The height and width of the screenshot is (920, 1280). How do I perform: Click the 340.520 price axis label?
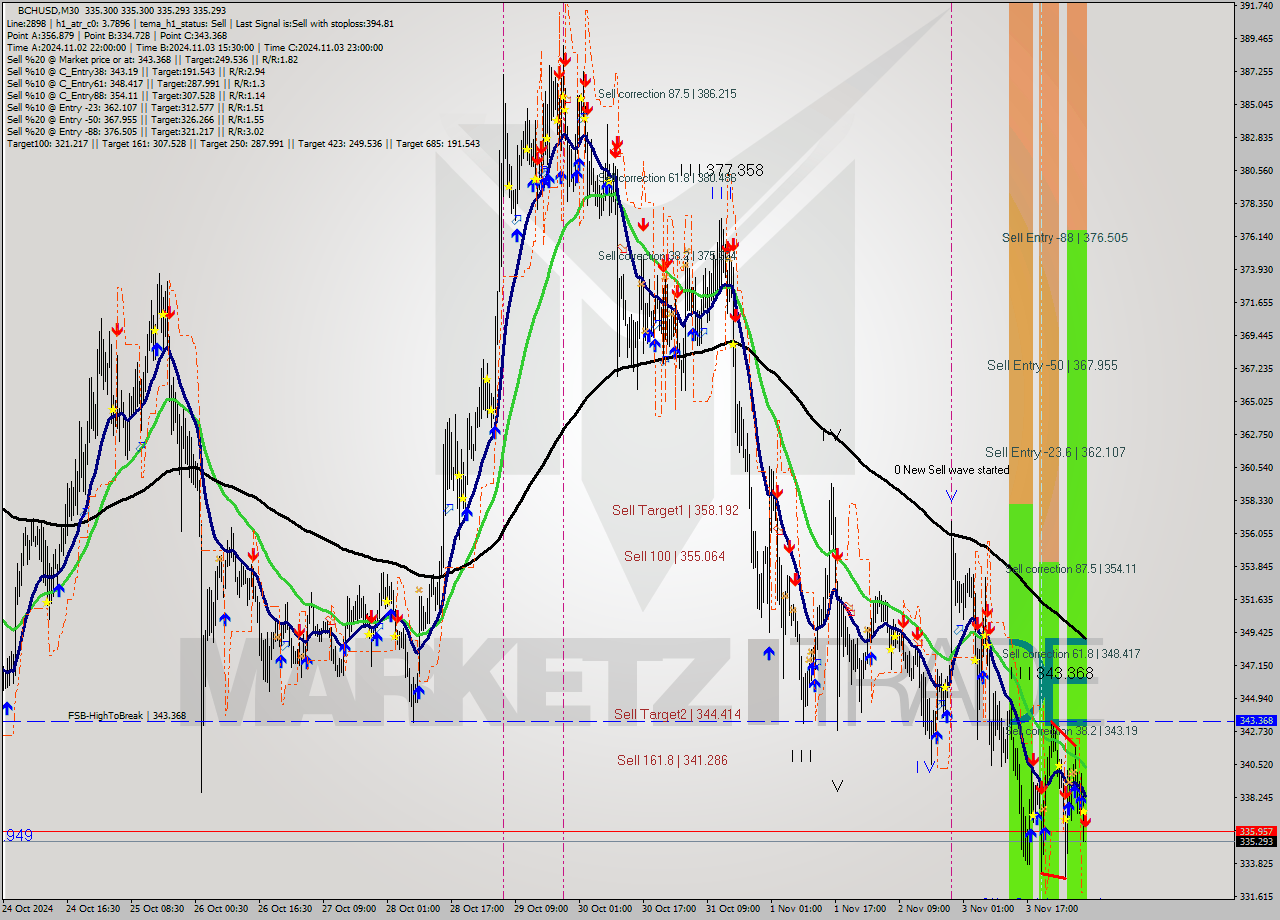pyautogui.click(x=1256, y=765)
